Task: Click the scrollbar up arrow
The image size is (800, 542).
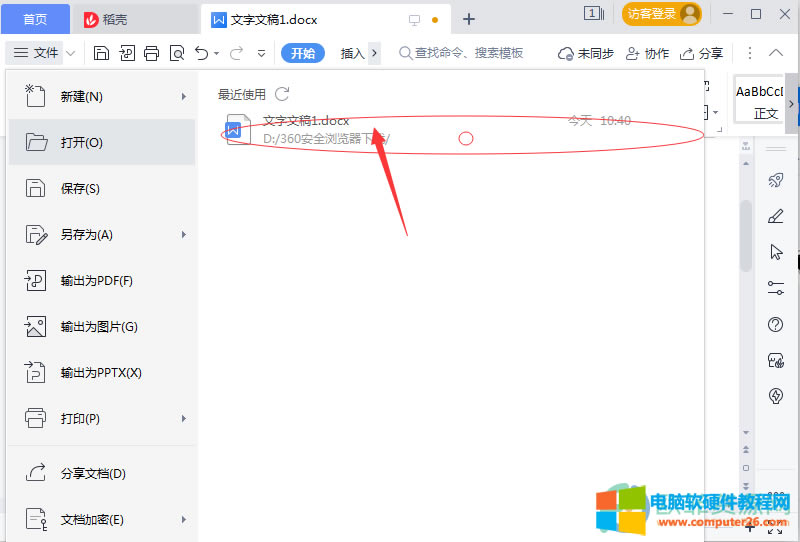Action: [x=746, y=164]
